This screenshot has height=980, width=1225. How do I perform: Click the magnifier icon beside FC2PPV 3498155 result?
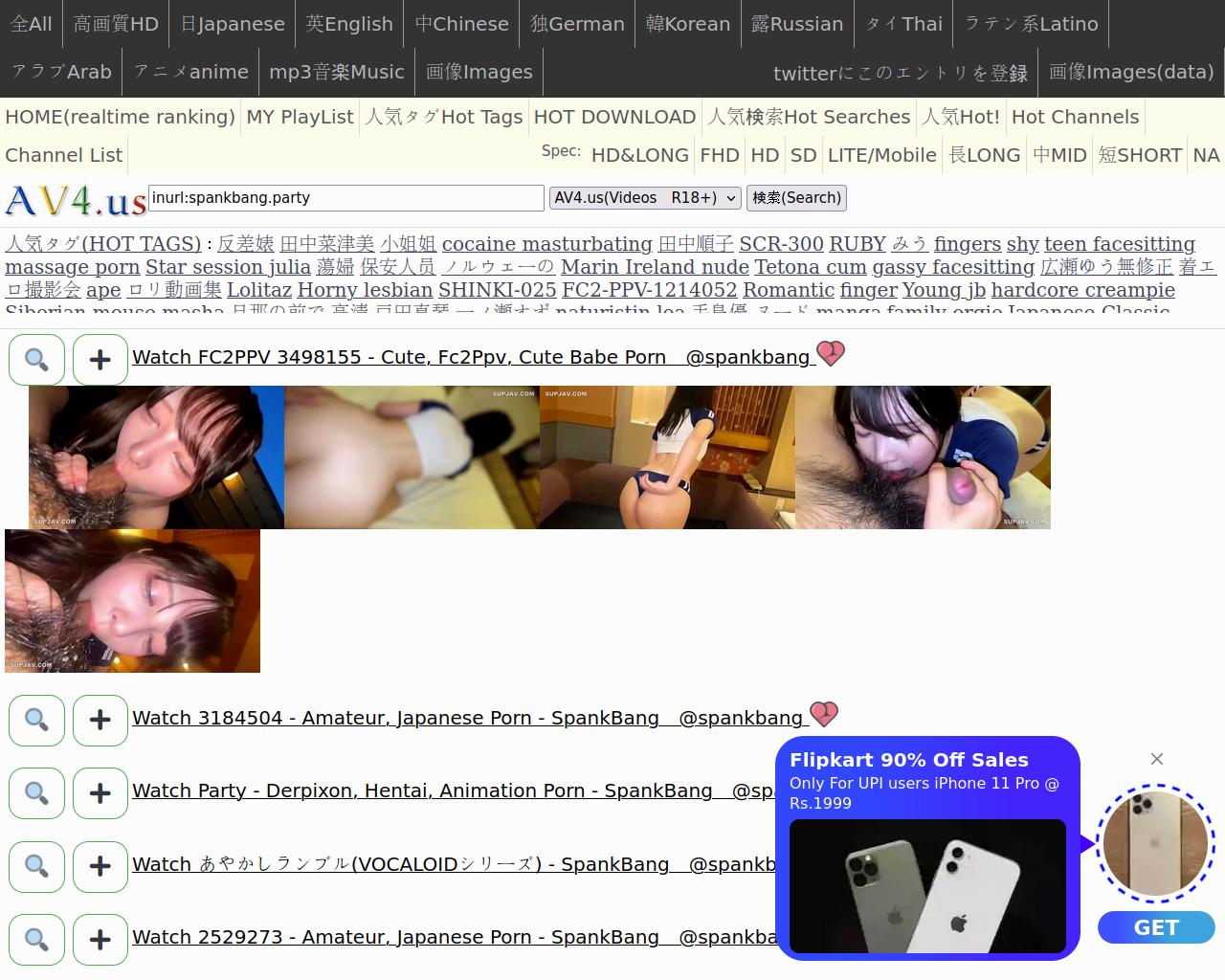point(36,360)
